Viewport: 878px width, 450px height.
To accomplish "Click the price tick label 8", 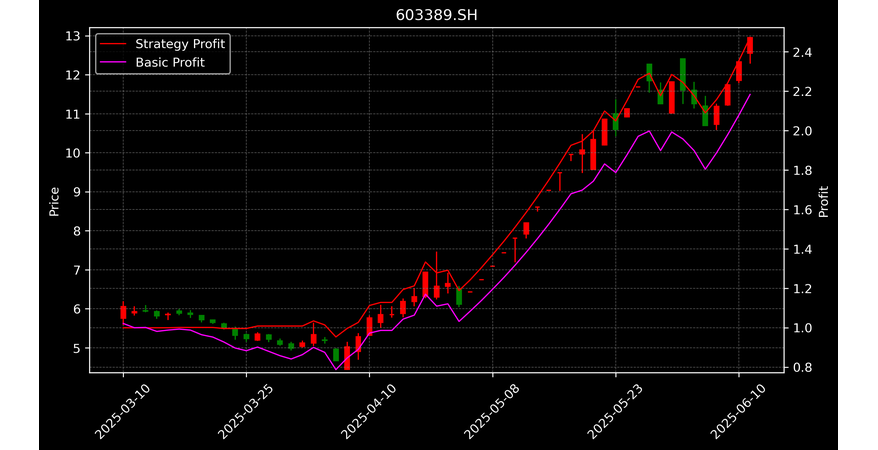I will point(78,231).
